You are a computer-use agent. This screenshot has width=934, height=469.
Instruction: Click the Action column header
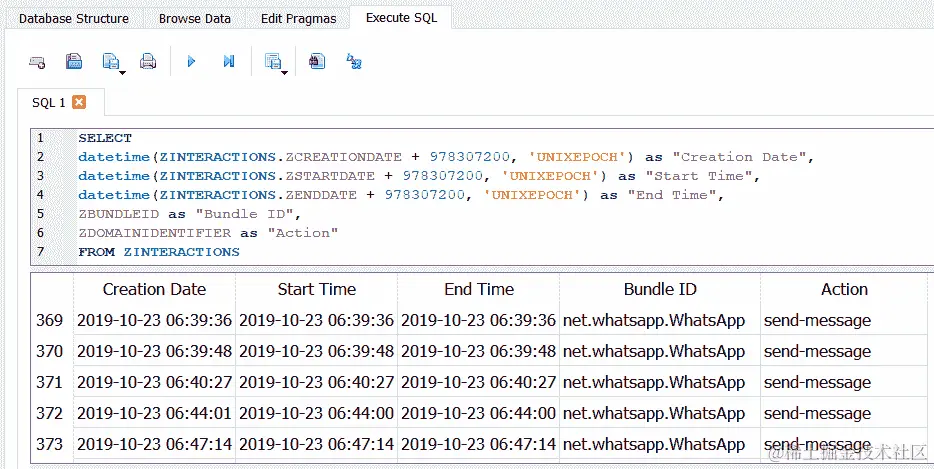pos(844,290)
